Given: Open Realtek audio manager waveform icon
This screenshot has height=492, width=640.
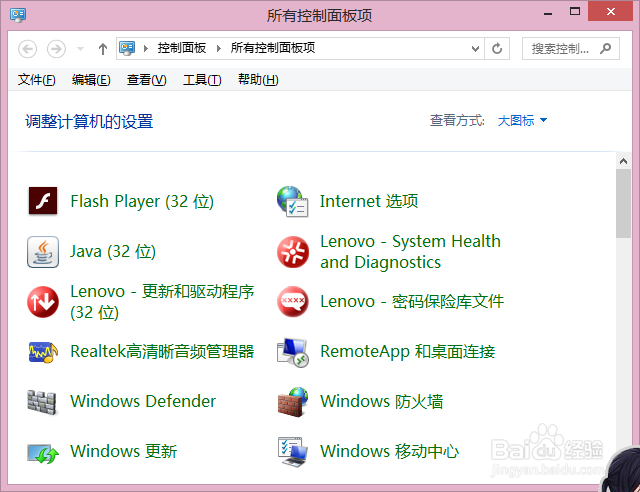Looking at the screenshot, I should coord(43,352).
